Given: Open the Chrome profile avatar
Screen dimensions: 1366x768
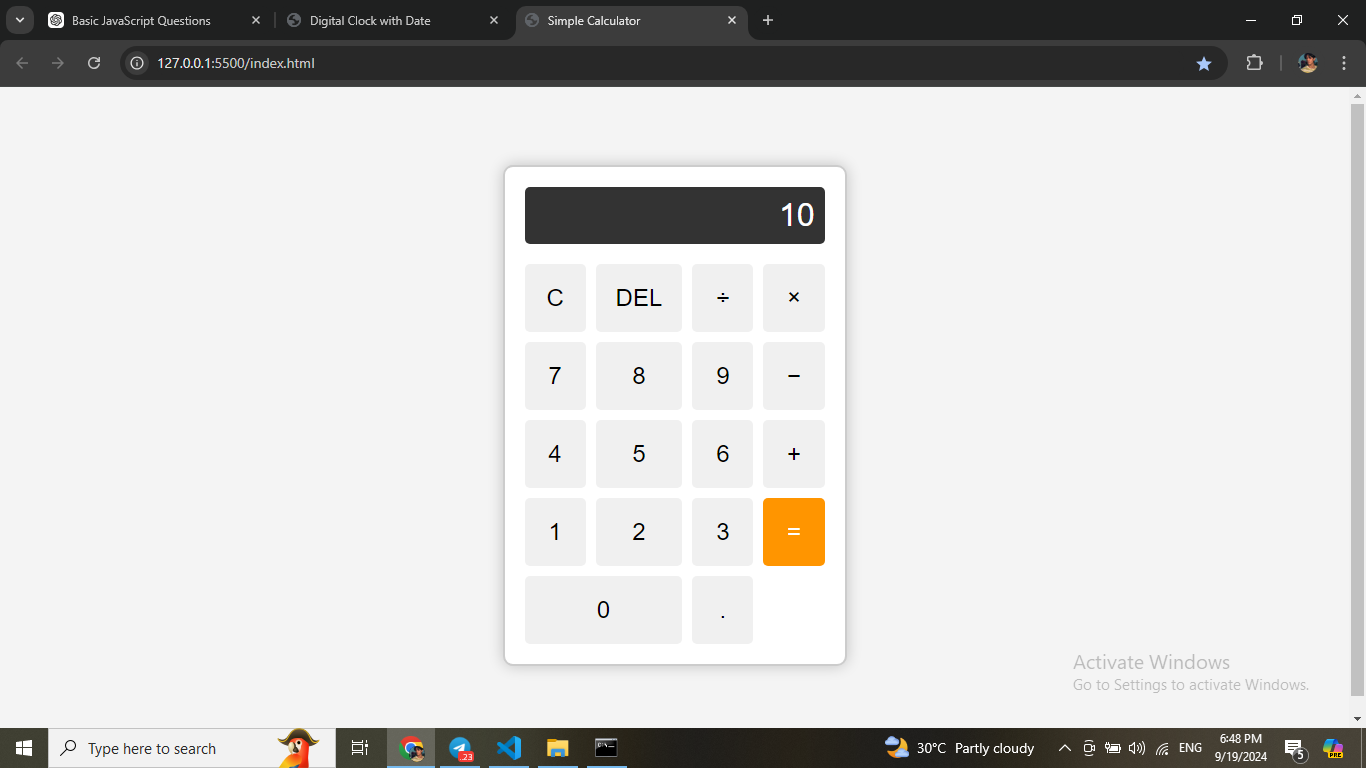Looking at the screenshot, I should pos(1308,62).
